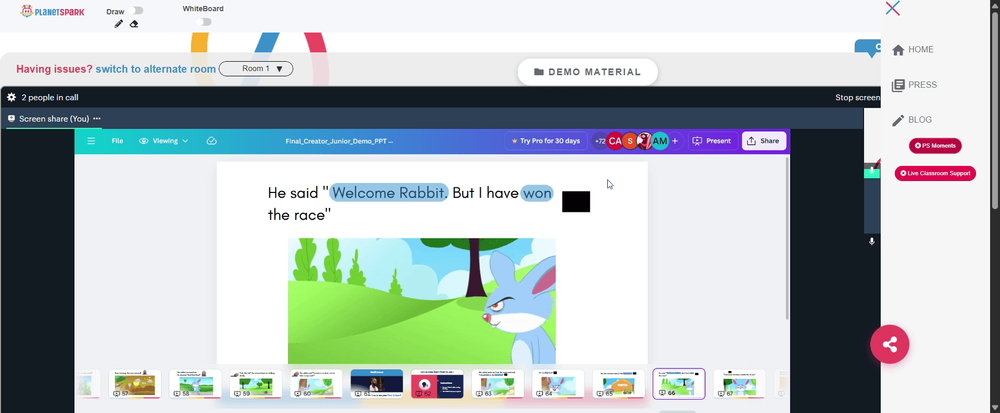Click the AM collaborator avatar
Screen dimensions: 1000x413
[660, 141]
